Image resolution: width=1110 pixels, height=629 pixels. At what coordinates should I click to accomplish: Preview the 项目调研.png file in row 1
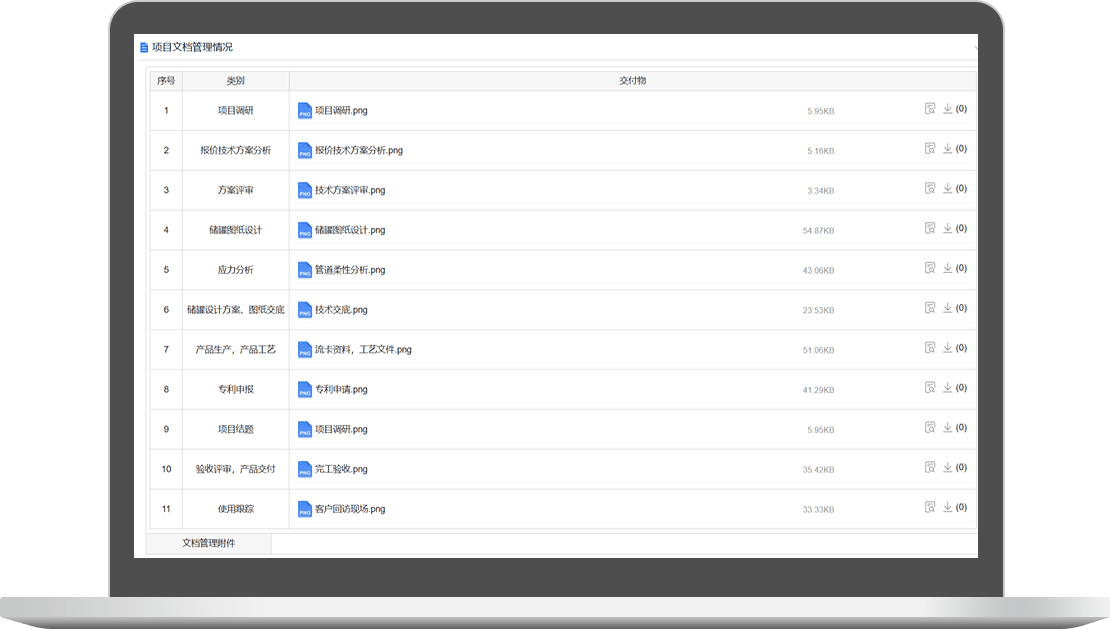point(929,109)
